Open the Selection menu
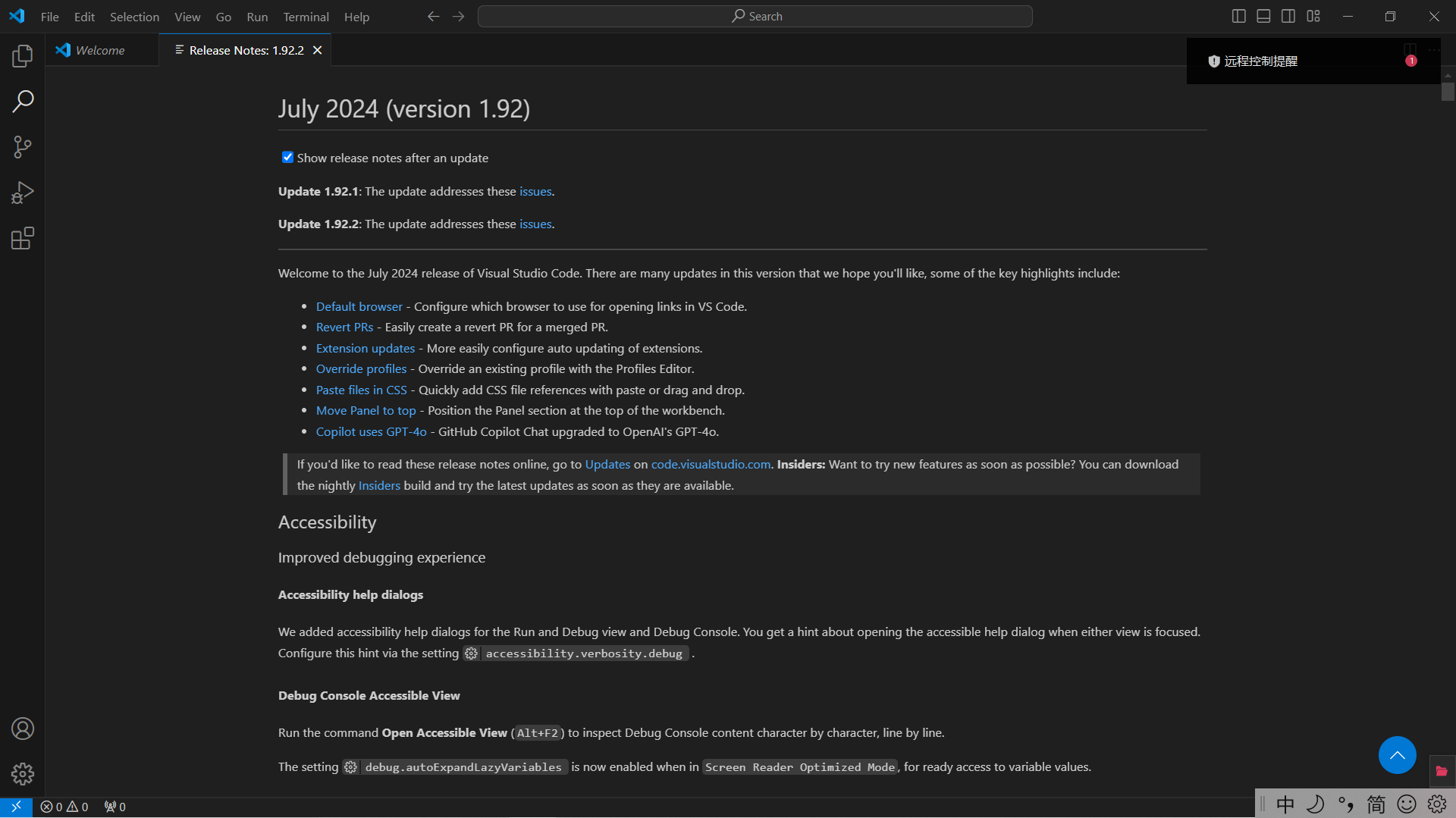1456x818 pixels. tap(134, 17)
